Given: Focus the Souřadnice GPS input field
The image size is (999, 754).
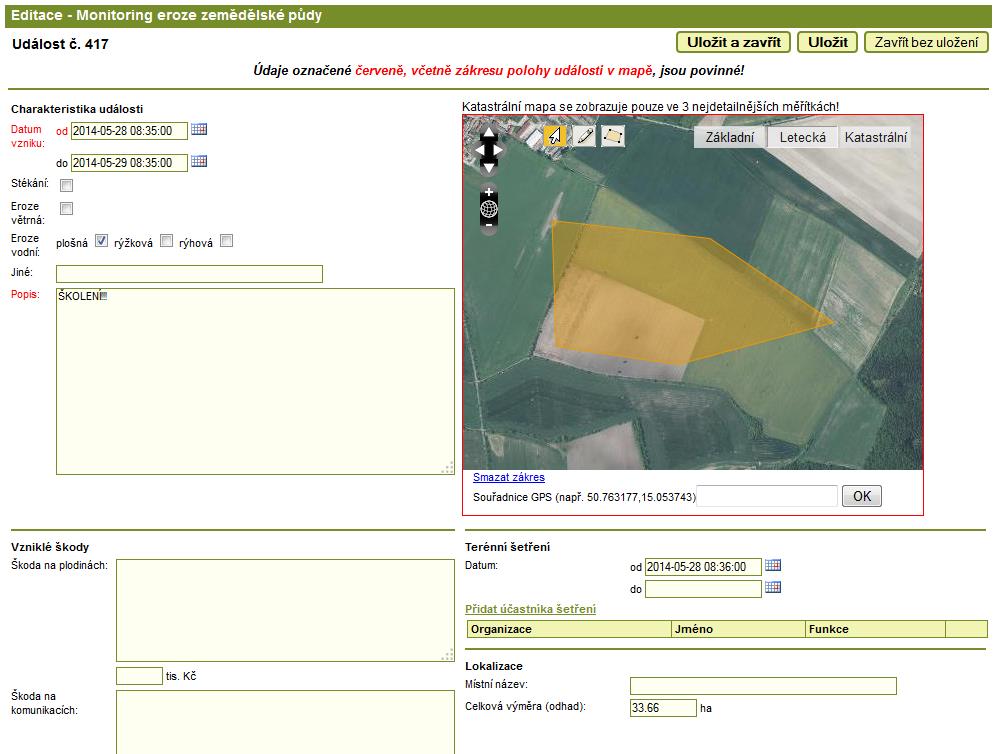Looking at the screenshot, I should pos(767,497).
